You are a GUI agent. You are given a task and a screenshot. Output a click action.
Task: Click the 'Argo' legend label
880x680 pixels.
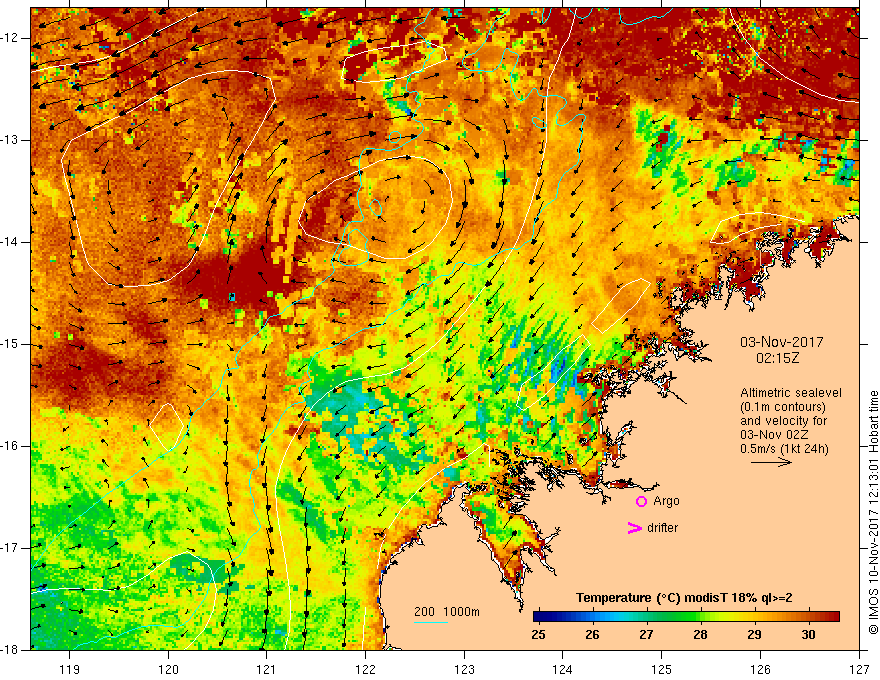click(x=666, y=502)
